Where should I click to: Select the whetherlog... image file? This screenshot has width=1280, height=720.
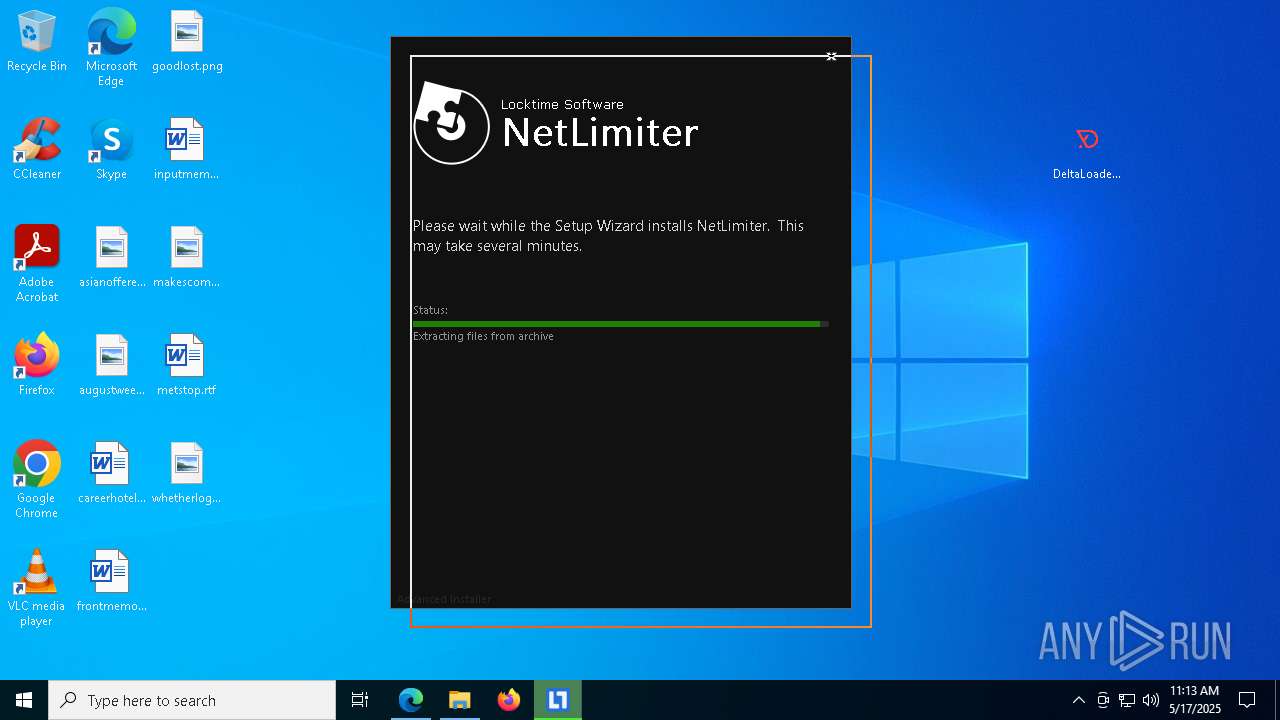(186, 474)
